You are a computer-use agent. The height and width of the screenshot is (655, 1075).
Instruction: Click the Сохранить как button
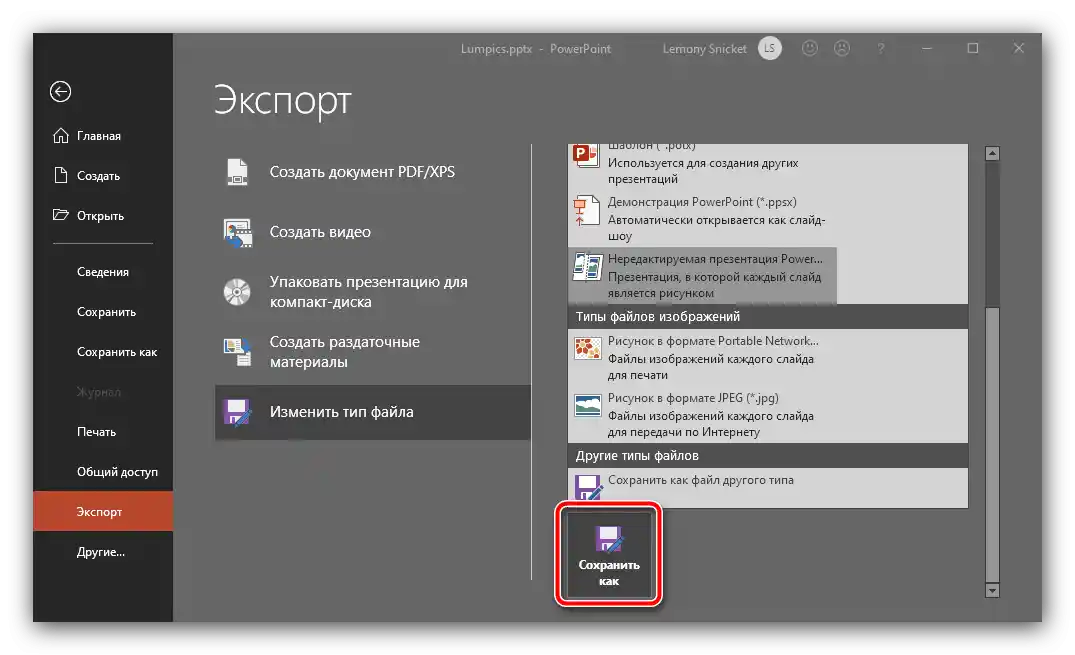coord(609,554)
